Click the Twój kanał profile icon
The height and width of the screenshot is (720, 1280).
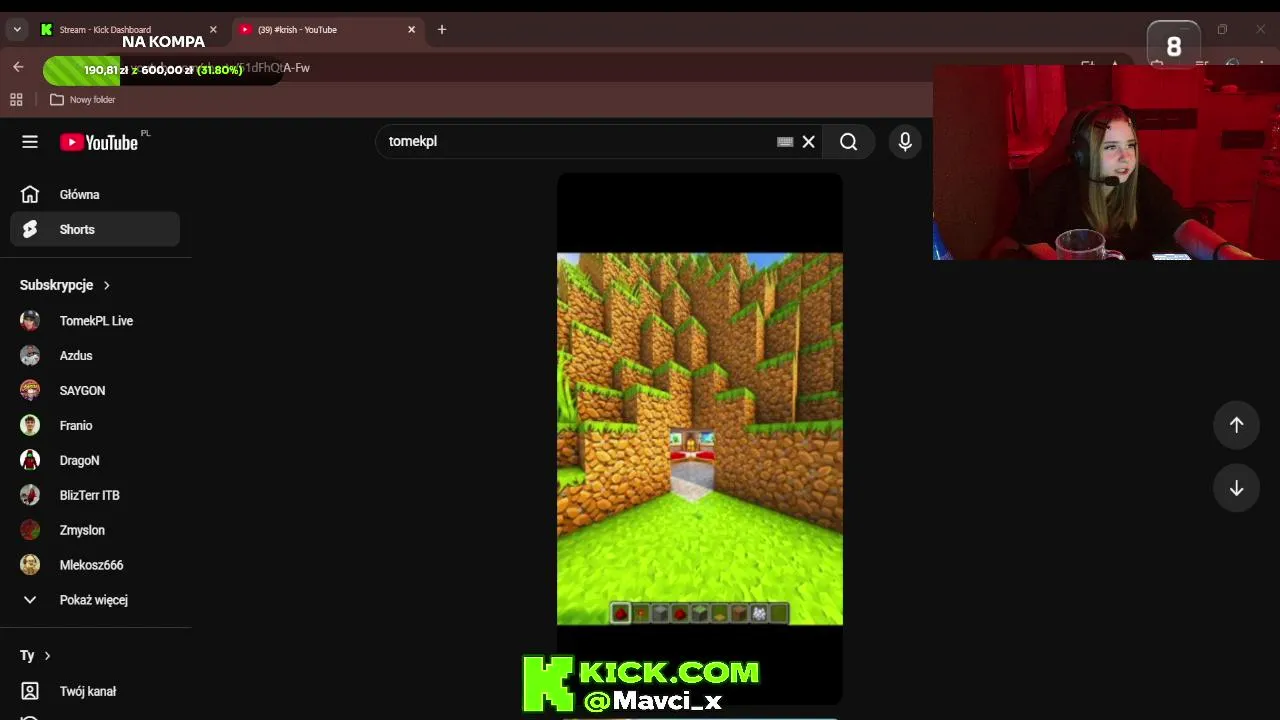pos(30,691)
